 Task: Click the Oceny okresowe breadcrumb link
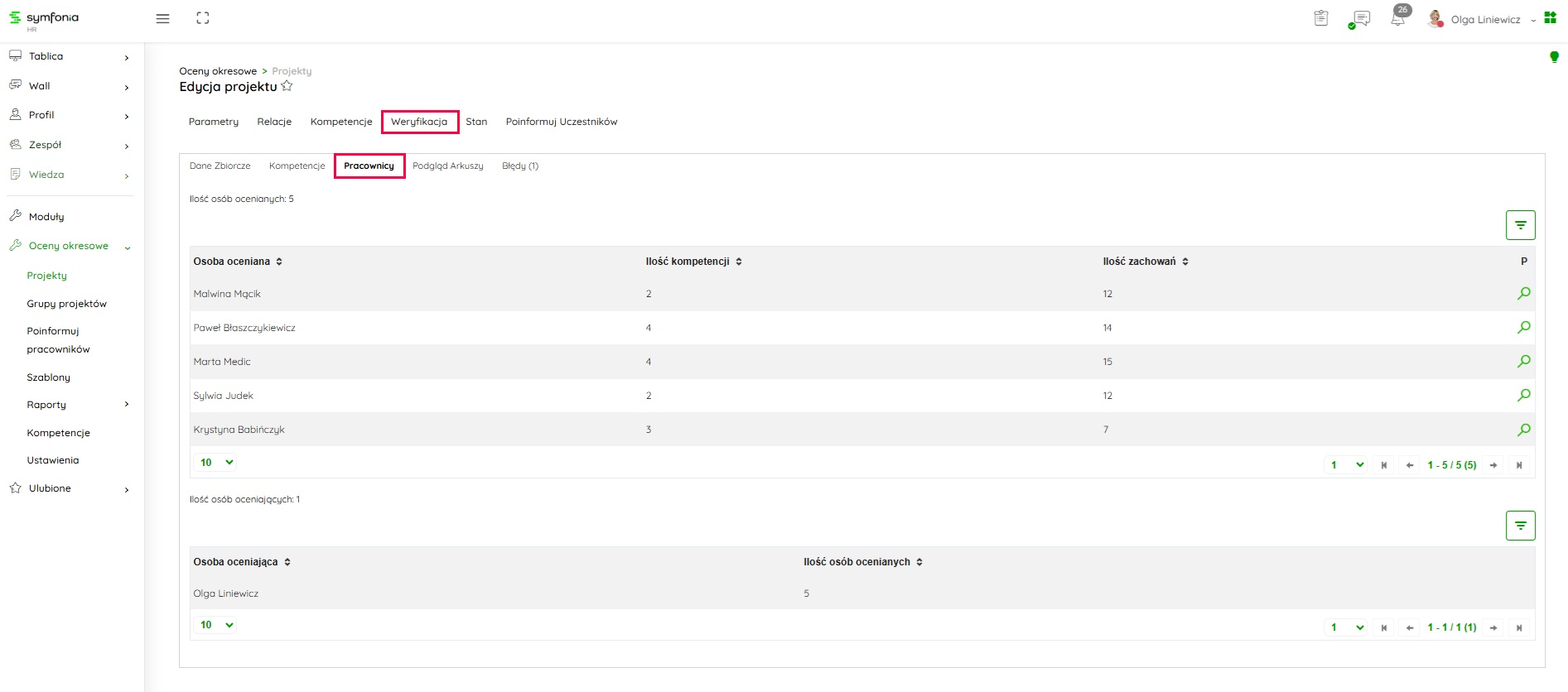[218, 71]
